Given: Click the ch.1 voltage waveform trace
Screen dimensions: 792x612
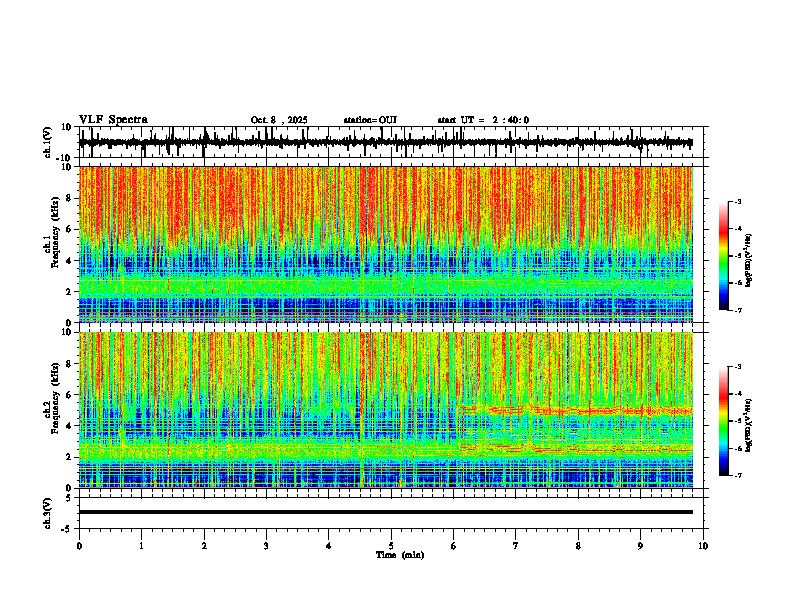Looking at the screenshot, I should pos(386,142).
